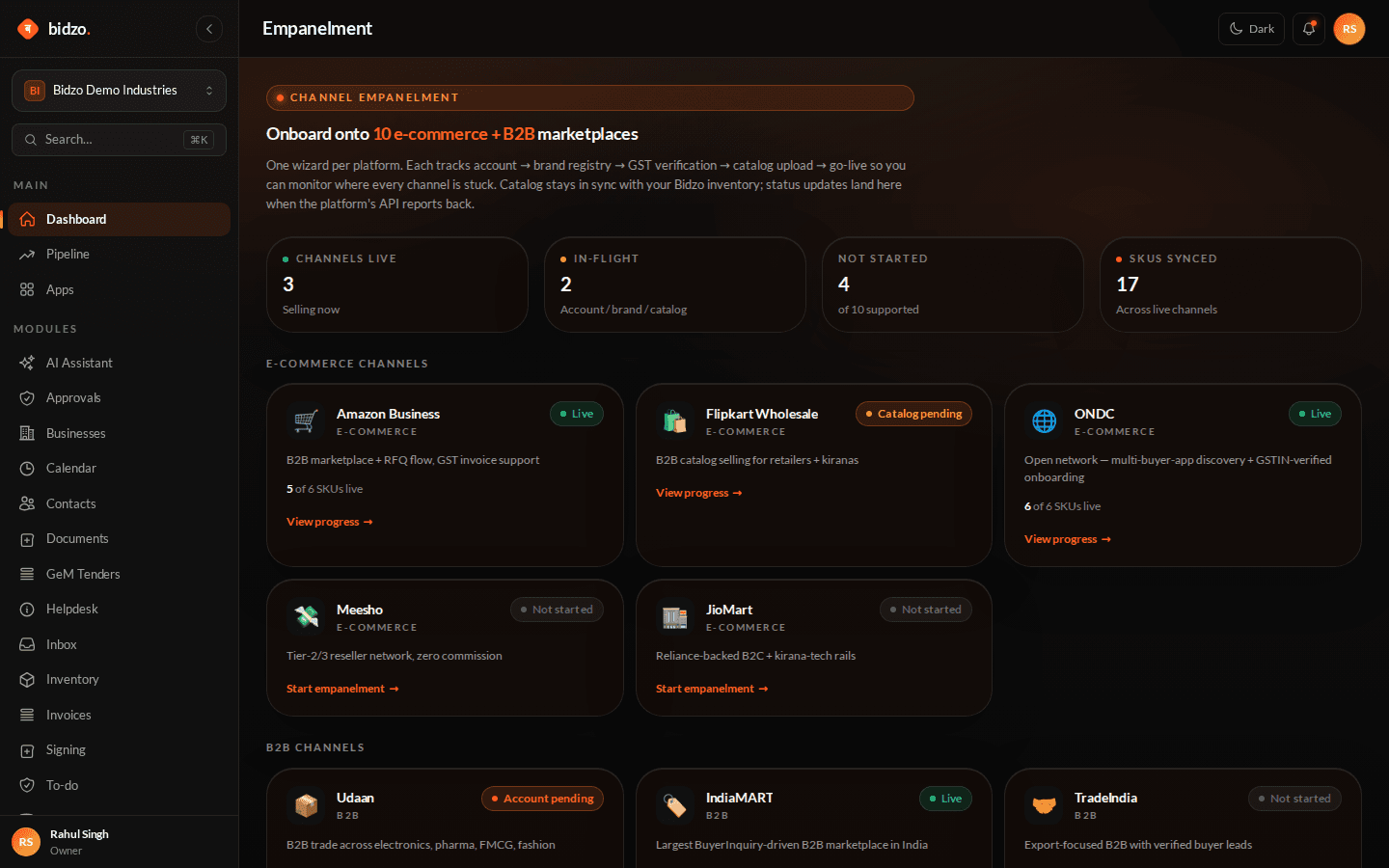The image size is (1389, 868).
Task: Click the Catalog pending badge on Flipkart
Action: click(x=913, y=414)
